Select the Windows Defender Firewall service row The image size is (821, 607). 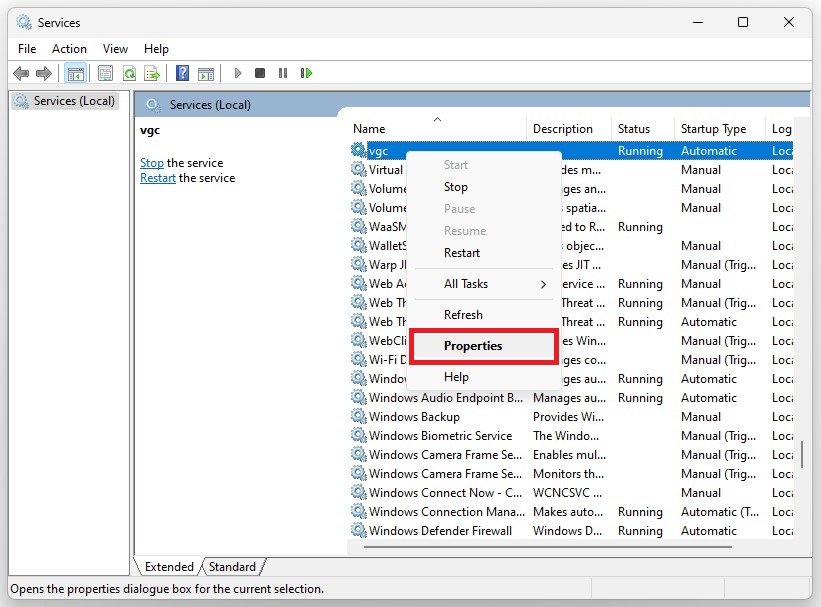click(x=440, y=531)
